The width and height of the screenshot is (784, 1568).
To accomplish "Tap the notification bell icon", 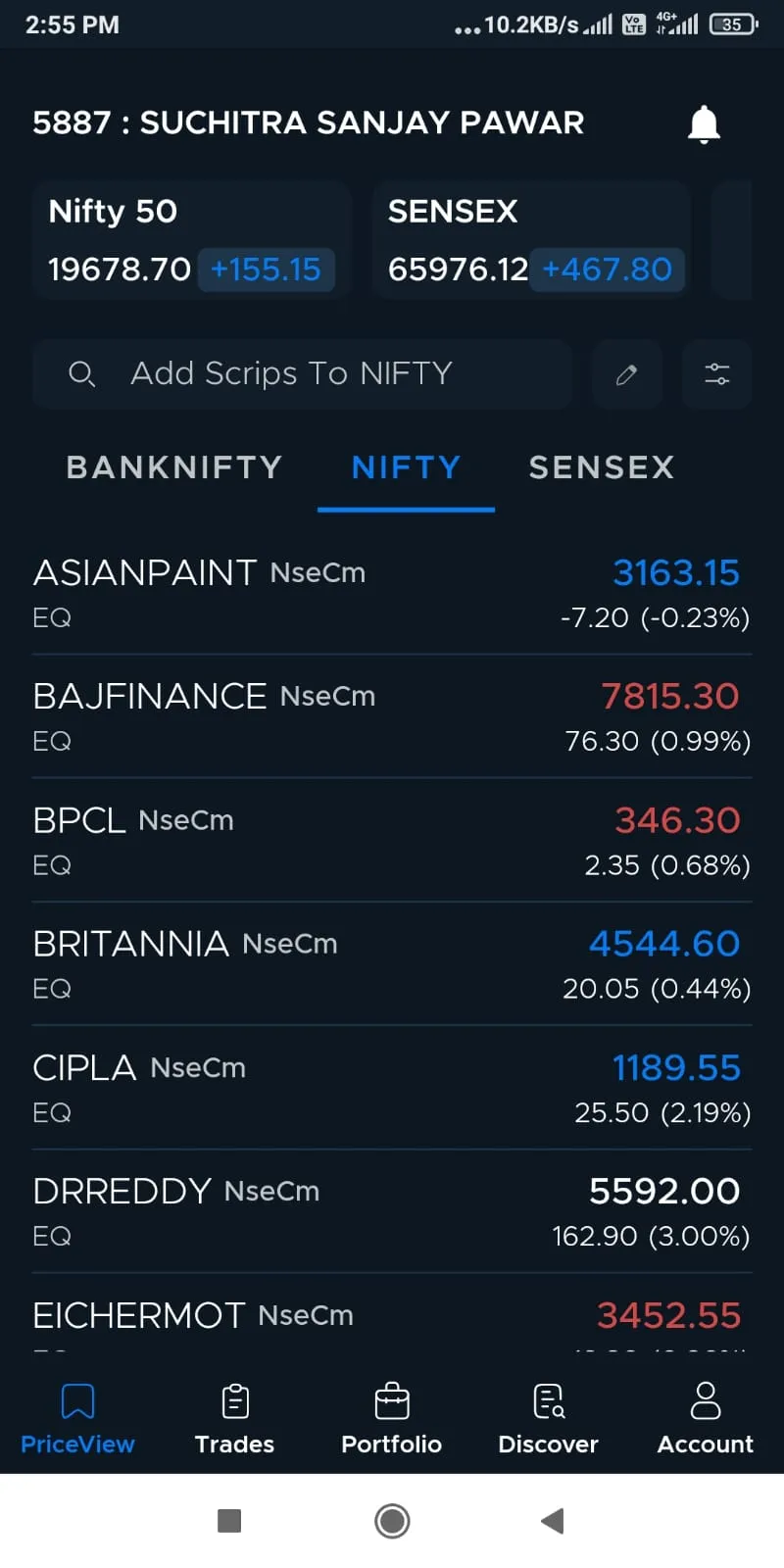I will pos(704,124).
